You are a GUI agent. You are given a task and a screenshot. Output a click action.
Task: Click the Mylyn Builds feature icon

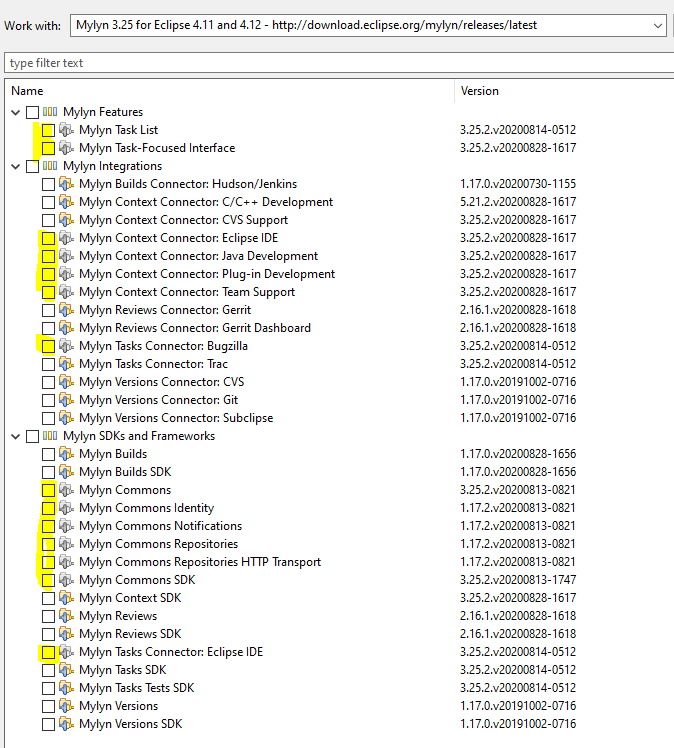(x=66, y=454)
